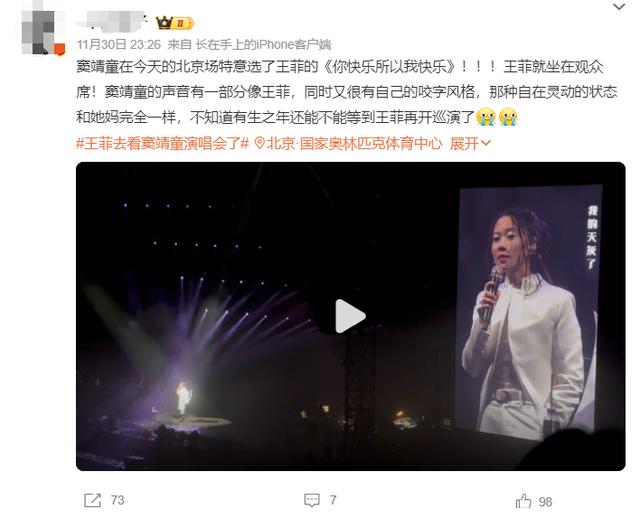This screenshot has height=519, width=640.
Task: Click the repost share icon
Action: [92, 500]
